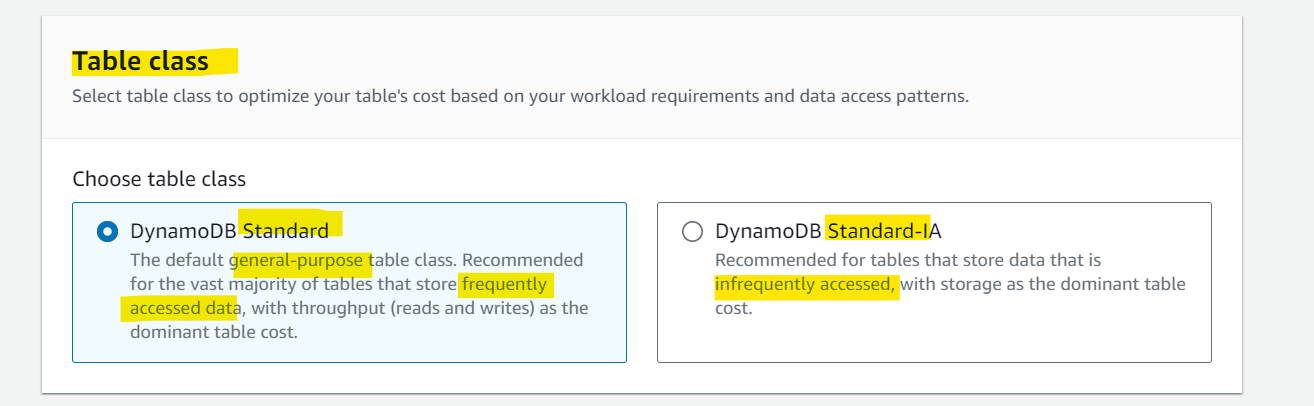
Task: Click the "DynamoDB Standard" option label
Action: click(x=229, y=231)
